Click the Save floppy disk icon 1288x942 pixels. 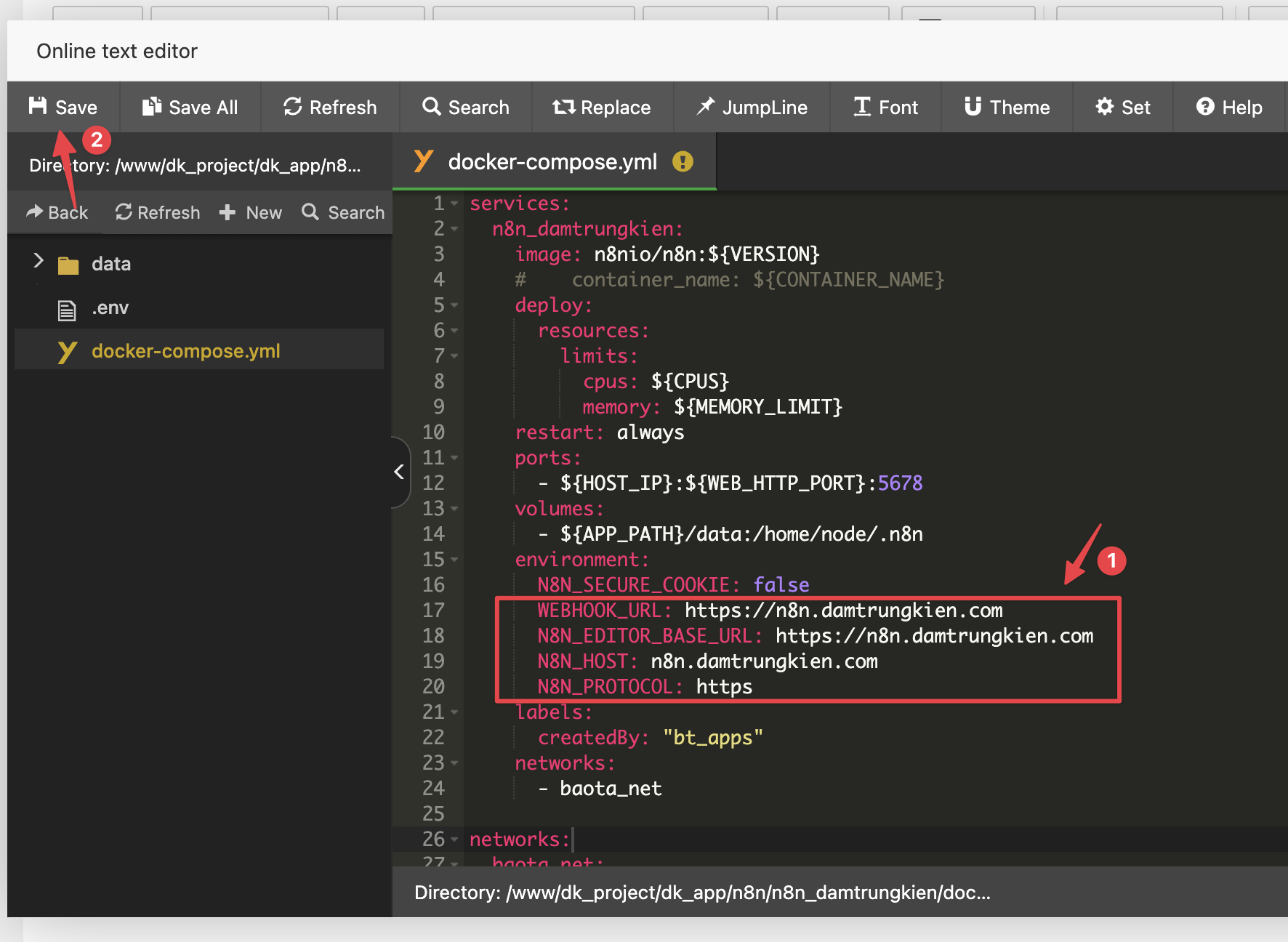tap(38, 106)
